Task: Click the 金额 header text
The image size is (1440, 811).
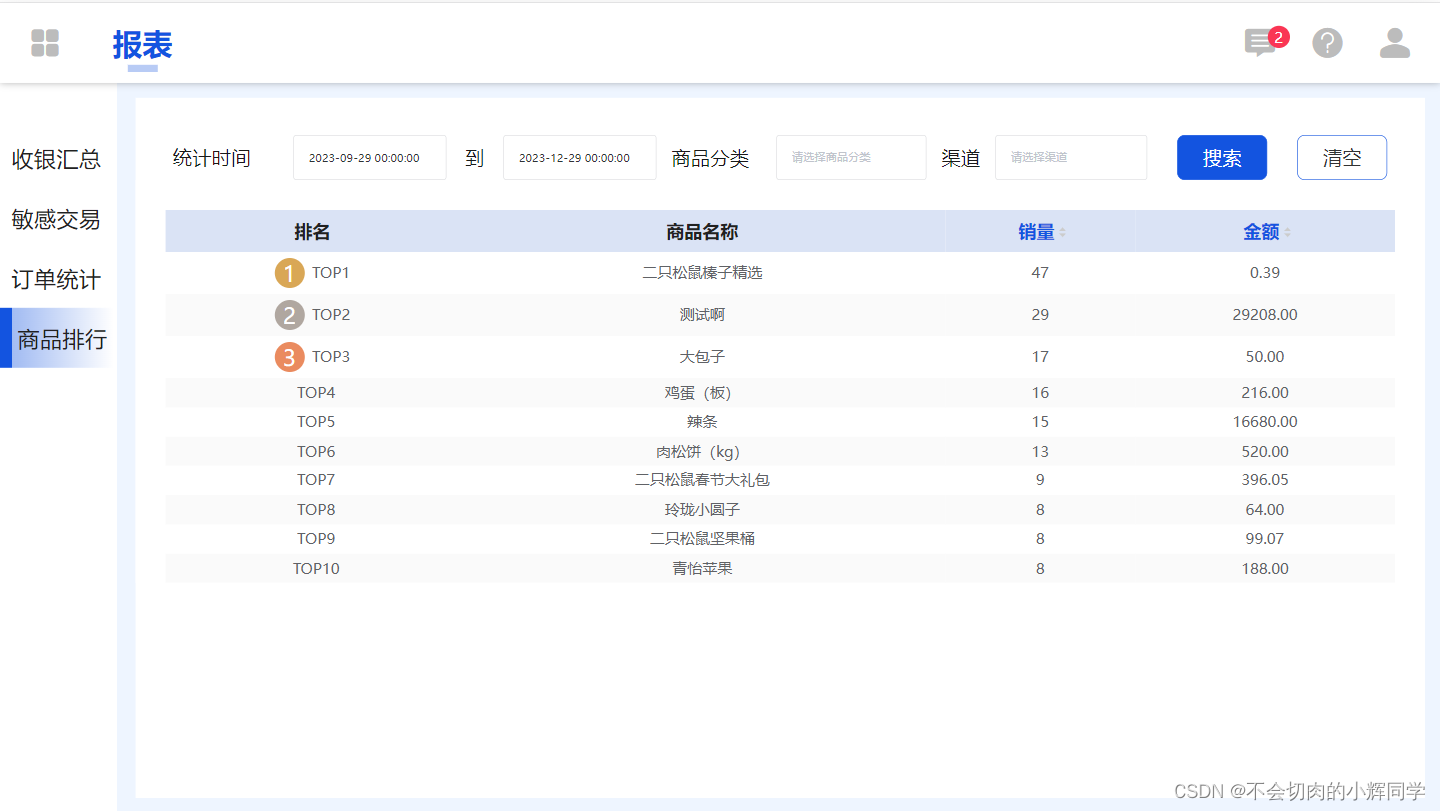Action: coord(1262,232)
